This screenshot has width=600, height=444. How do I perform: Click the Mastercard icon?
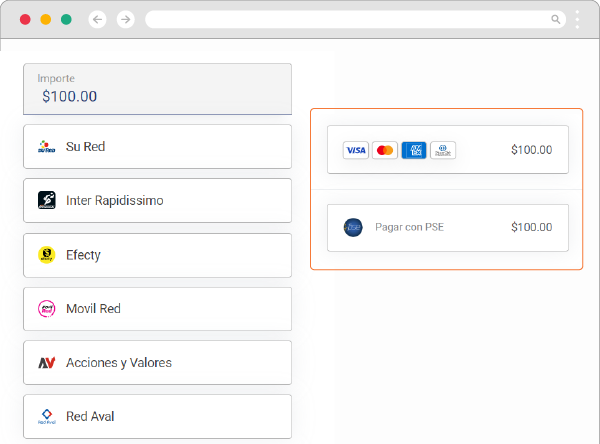(385, 150)
